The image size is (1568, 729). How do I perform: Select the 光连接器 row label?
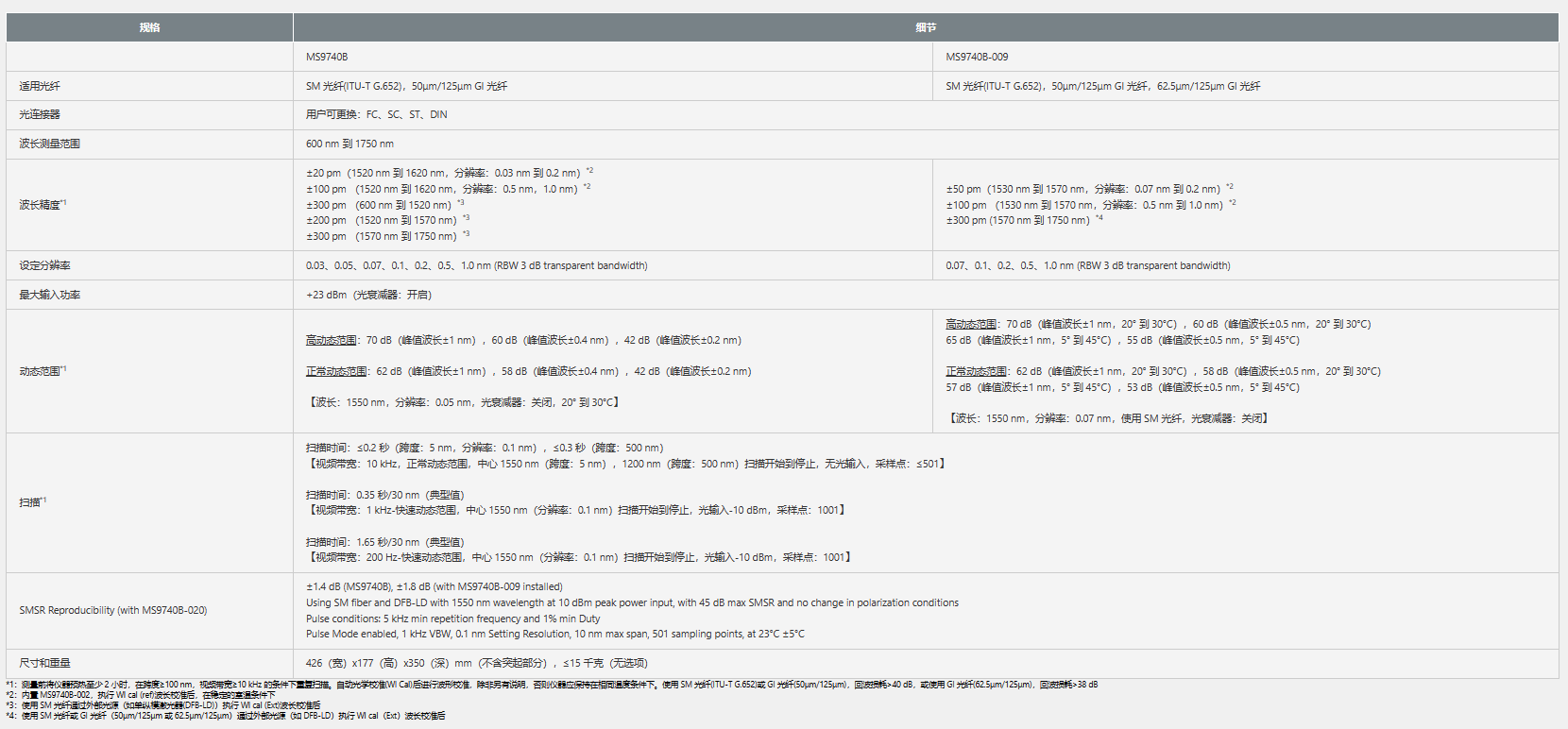[x=40, y=114]
